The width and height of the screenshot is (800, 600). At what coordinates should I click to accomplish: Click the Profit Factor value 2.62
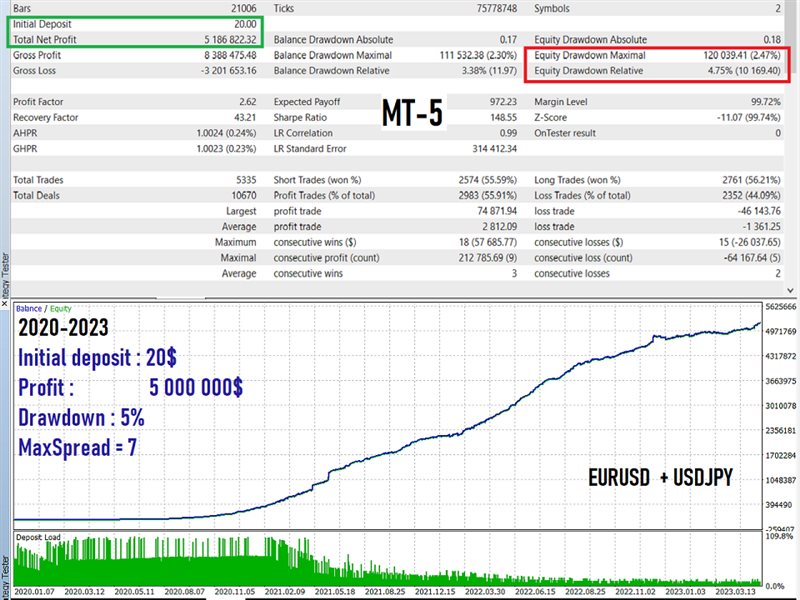click(x=248, y=102)
